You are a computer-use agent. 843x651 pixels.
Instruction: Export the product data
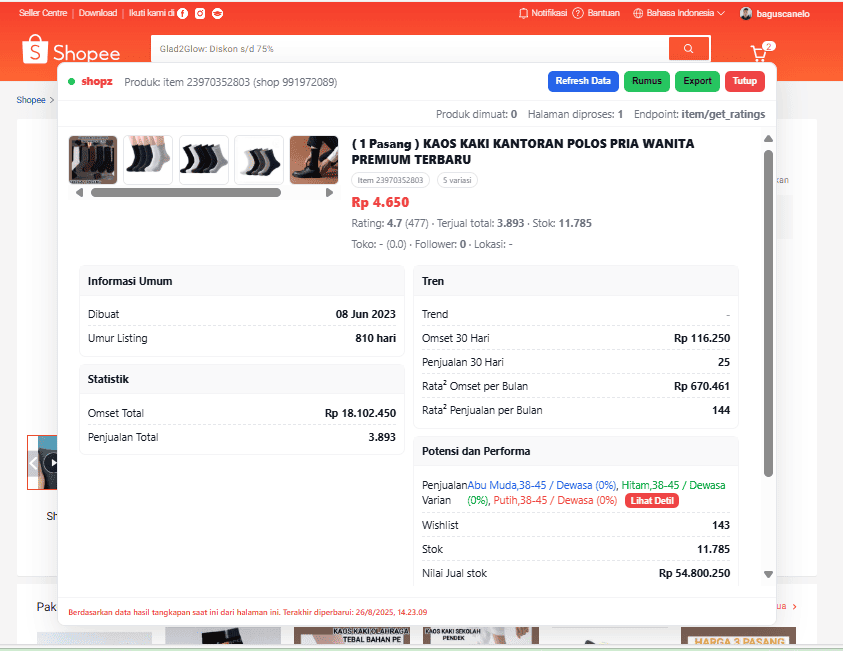[697, 81]
